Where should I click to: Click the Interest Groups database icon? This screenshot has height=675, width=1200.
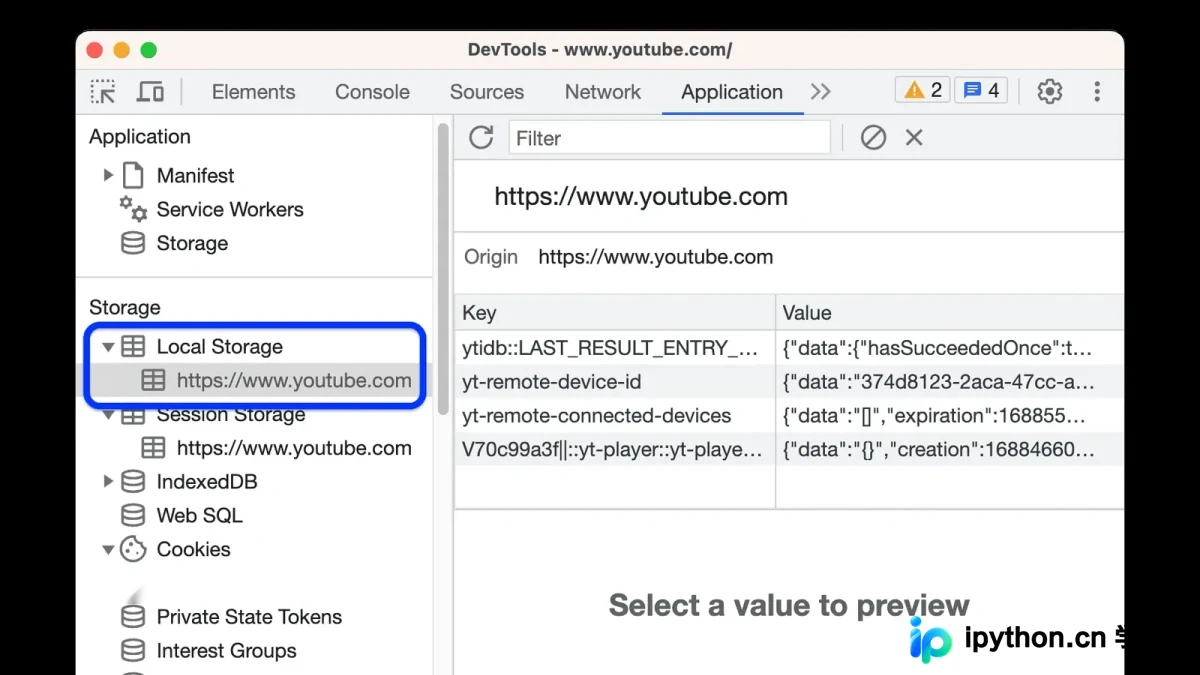pyautogui.click(x=133, y=650)
